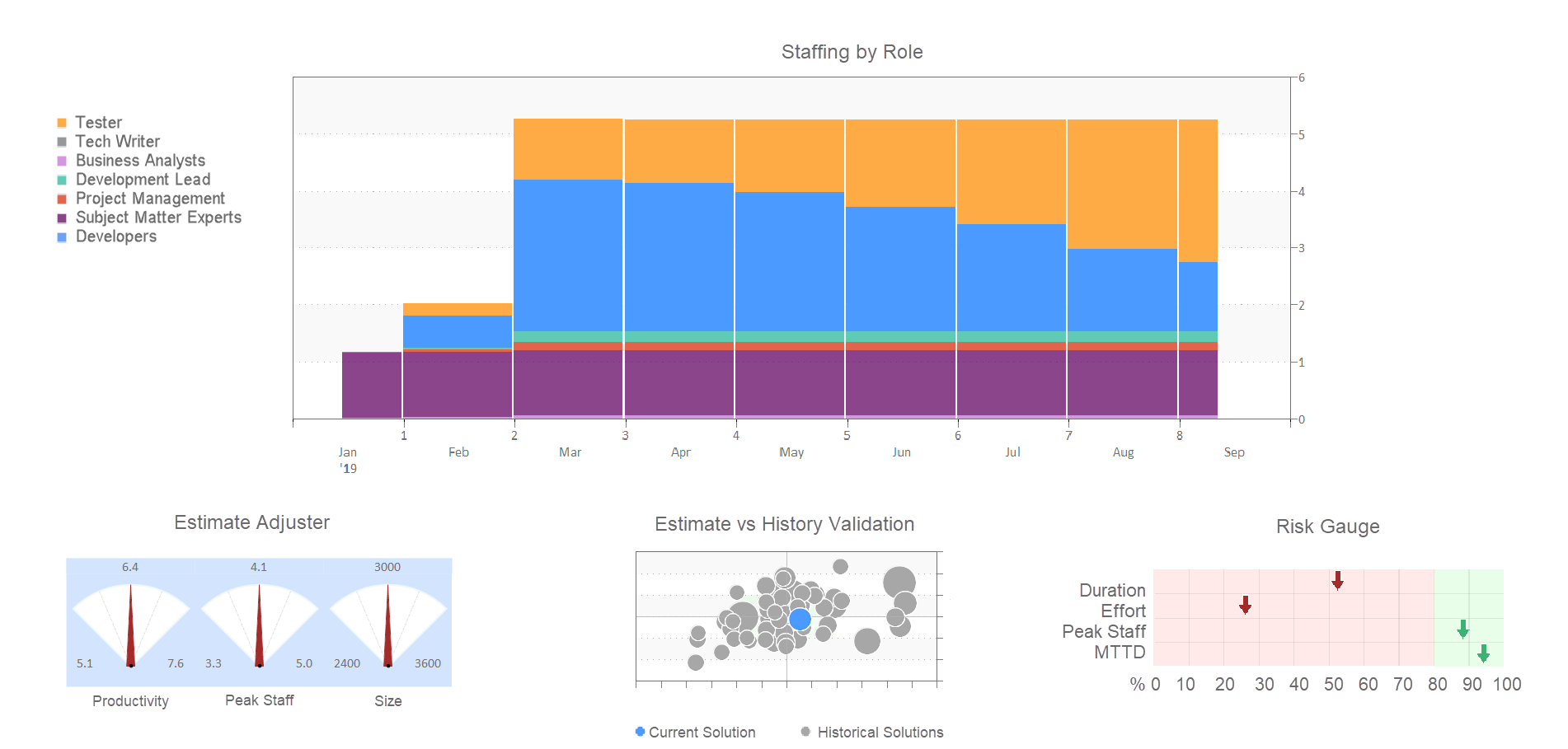The height and width of the screenshot is (749, 1568).
Task: Click the January purple Subject Matter Experts bar
Action: point(372,385)
